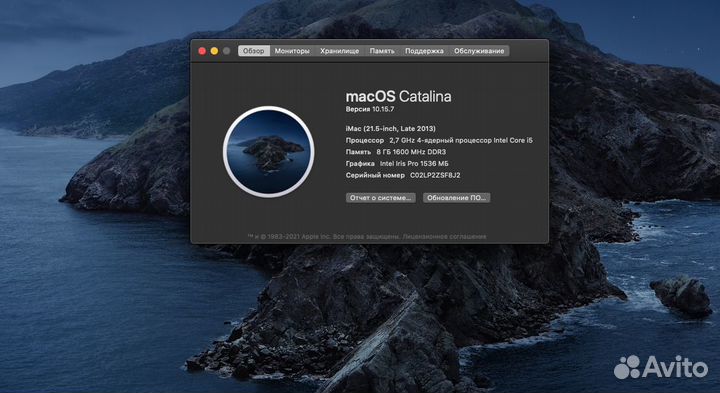Open Обновление ПО software update

coord(456,198)
